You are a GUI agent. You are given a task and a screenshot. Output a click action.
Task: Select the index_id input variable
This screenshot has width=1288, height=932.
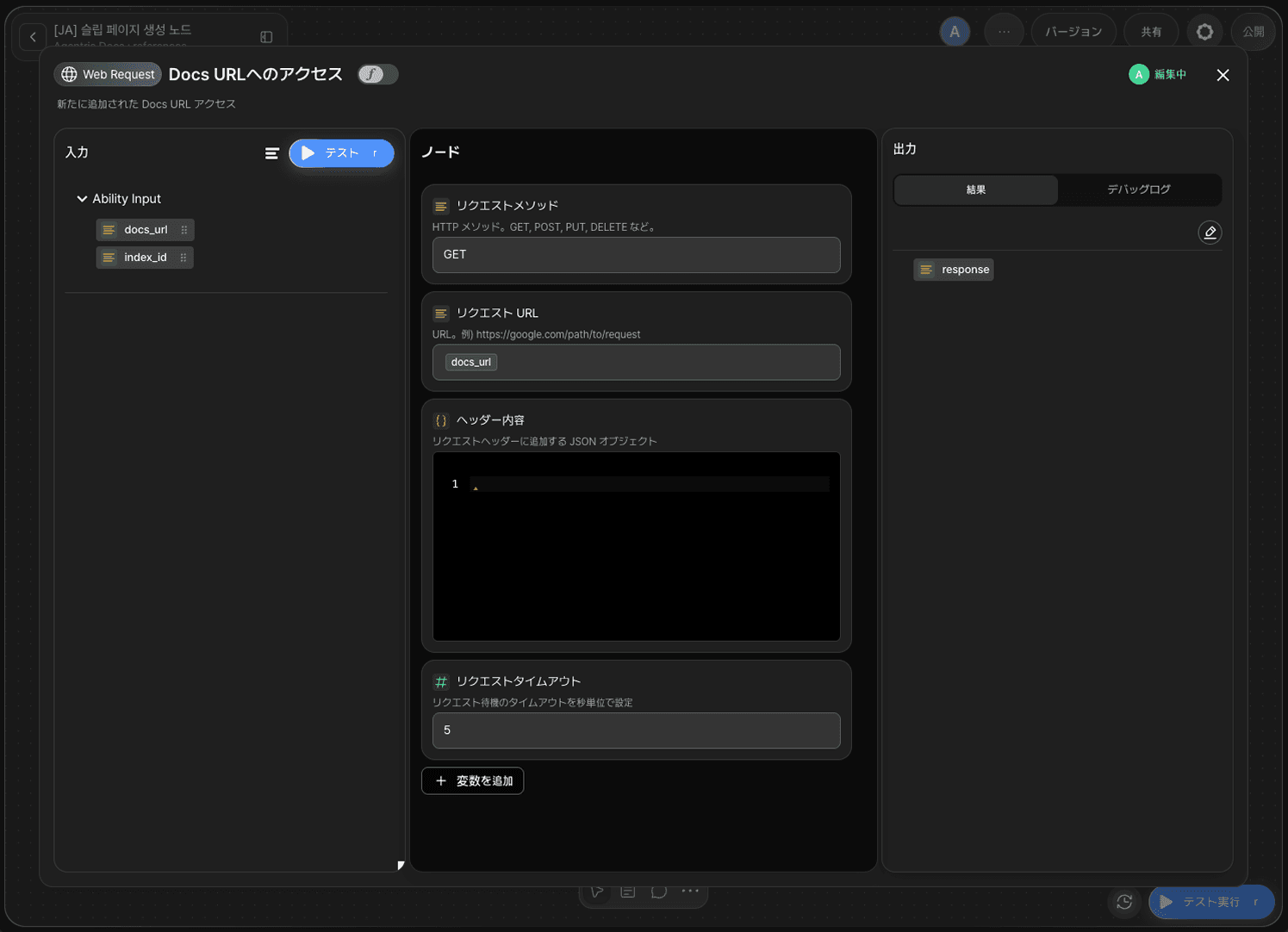[145, 258]
